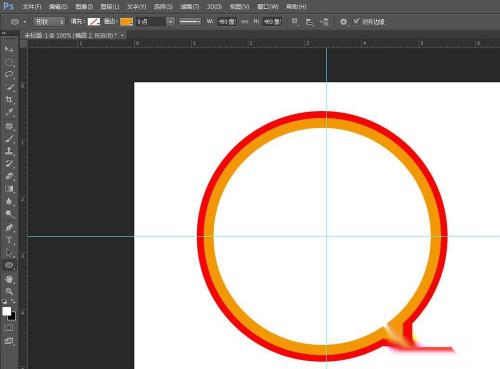
Task: Open the gear geometry options
Action: point(343,22)
